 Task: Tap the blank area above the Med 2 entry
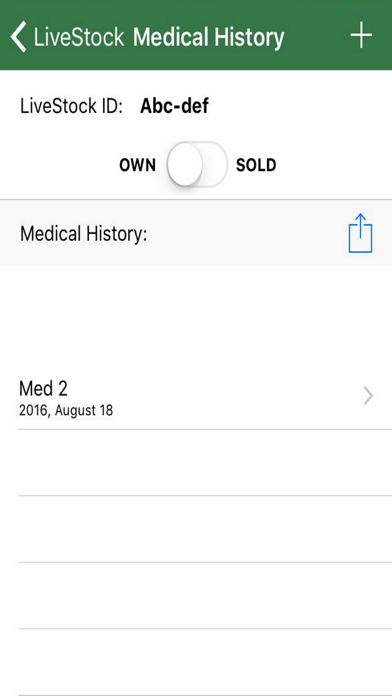click(x=196, y=315)
